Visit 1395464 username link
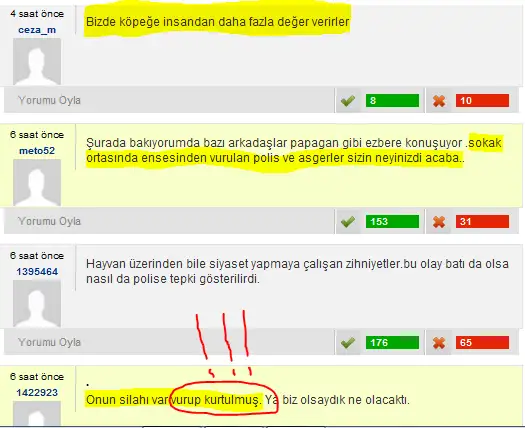525x428 pixels. pyautogui.click(x=37, y=272)
